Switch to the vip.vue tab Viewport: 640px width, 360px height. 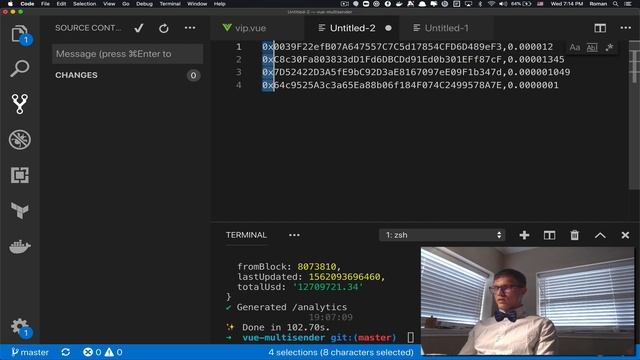[257, 28]
